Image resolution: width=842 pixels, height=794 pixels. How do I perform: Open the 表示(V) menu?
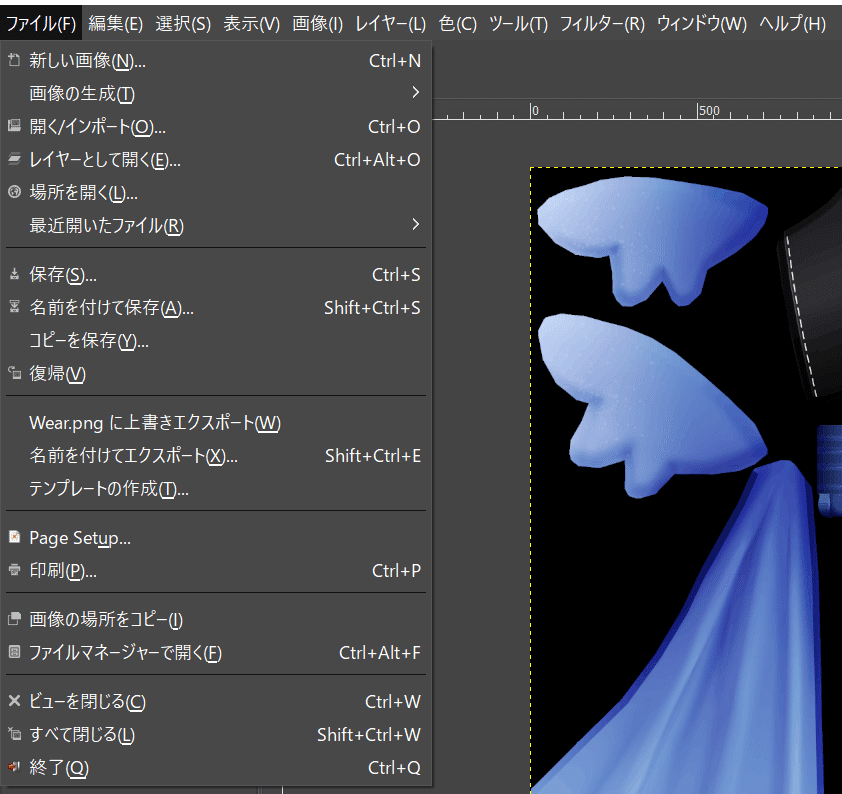pyautogui.click(x=251, y=24)
